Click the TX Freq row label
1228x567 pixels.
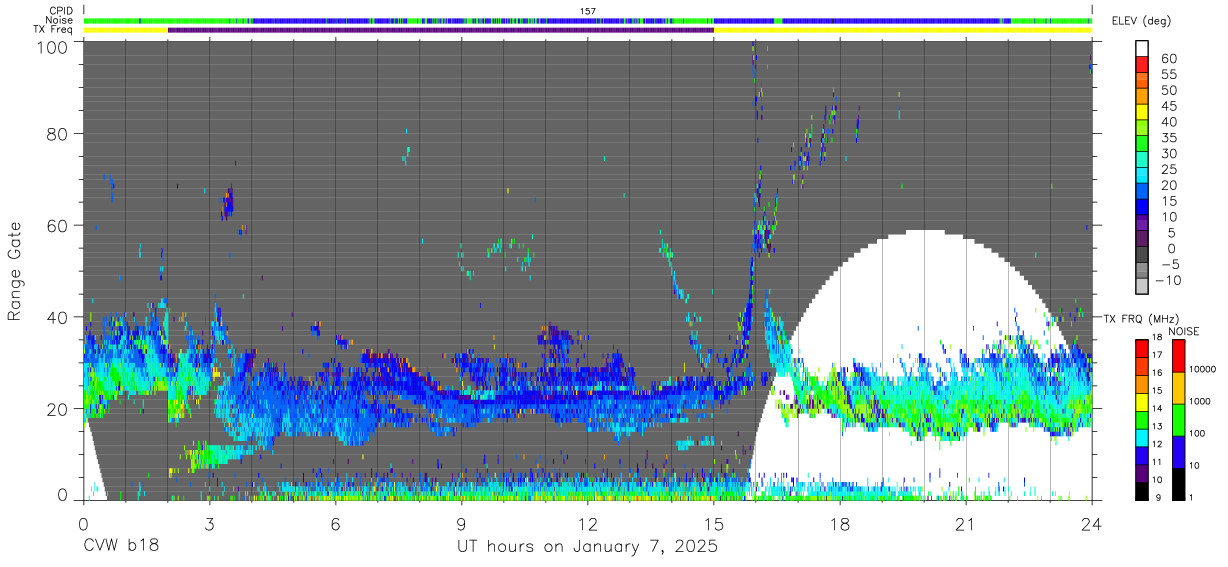point(53,30)
